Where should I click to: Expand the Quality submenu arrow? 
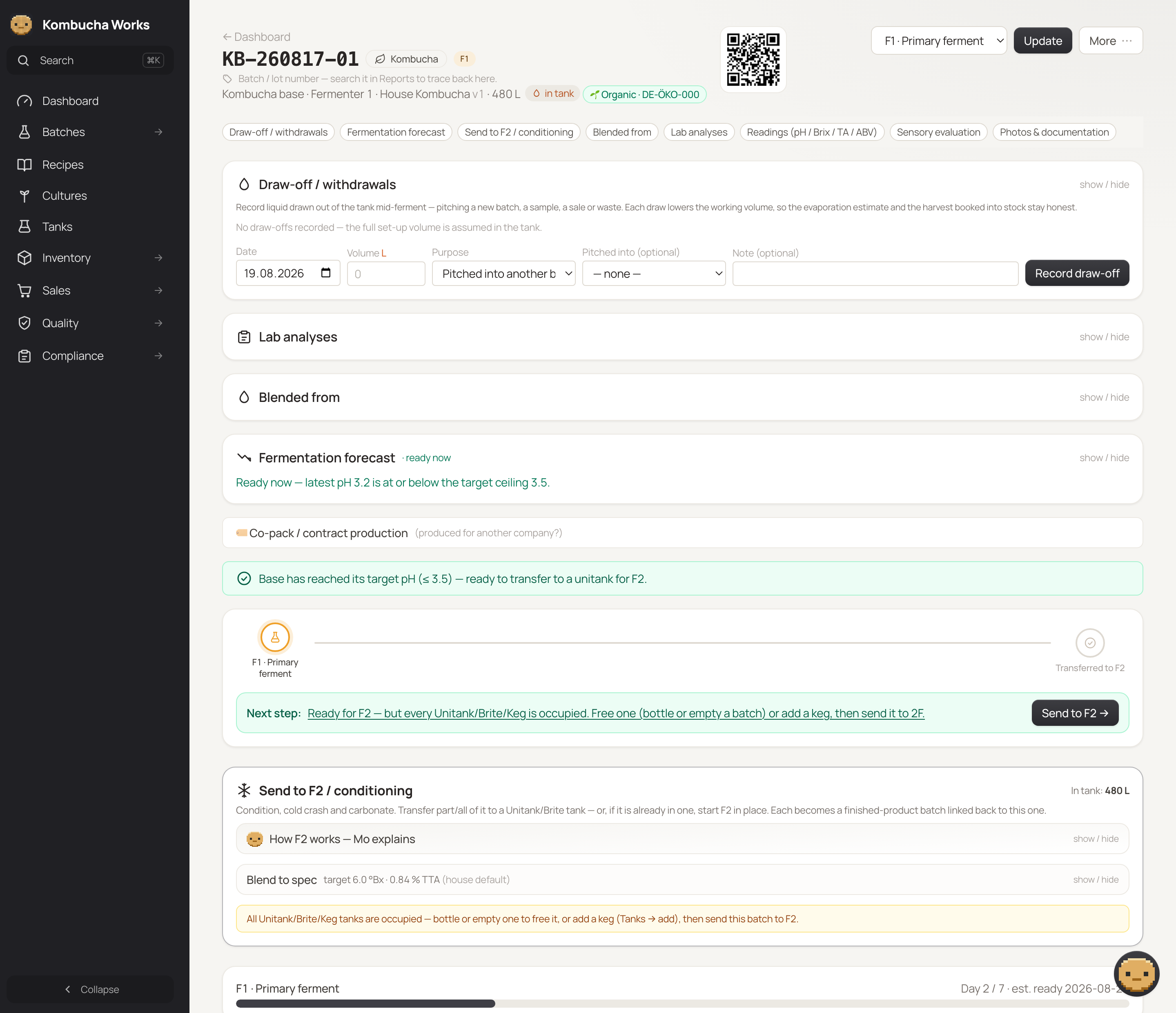pyautogui.click(x=158, y=323)
